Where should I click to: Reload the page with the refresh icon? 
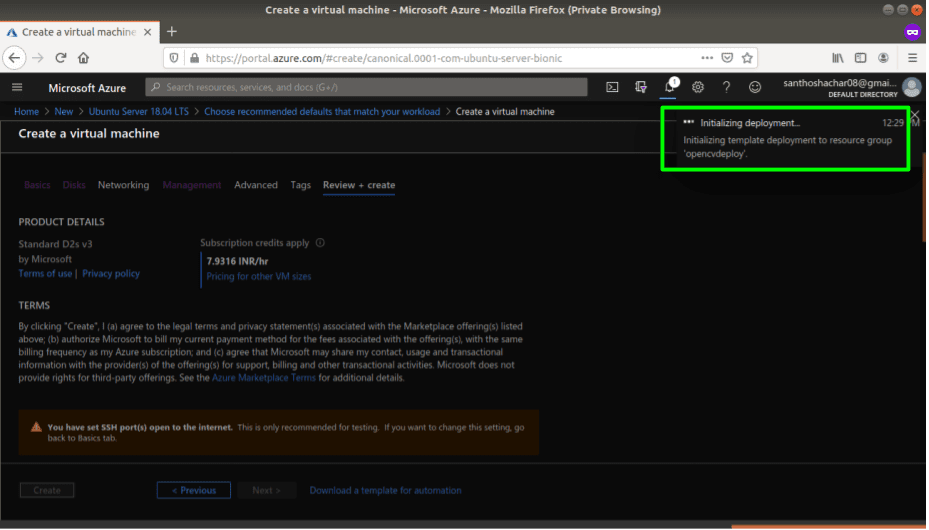60,58
